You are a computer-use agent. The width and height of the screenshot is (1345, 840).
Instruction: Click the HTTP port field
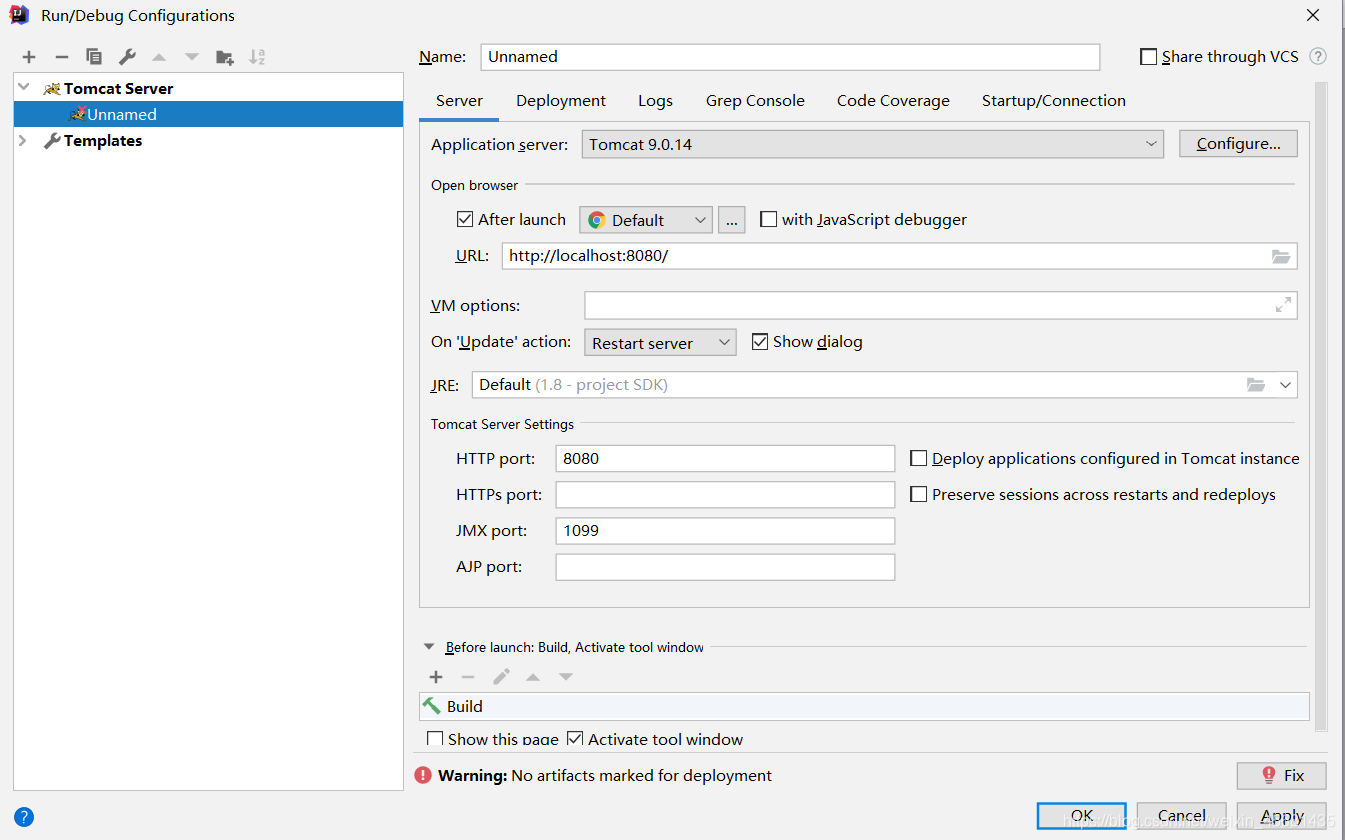pos(725,458)
